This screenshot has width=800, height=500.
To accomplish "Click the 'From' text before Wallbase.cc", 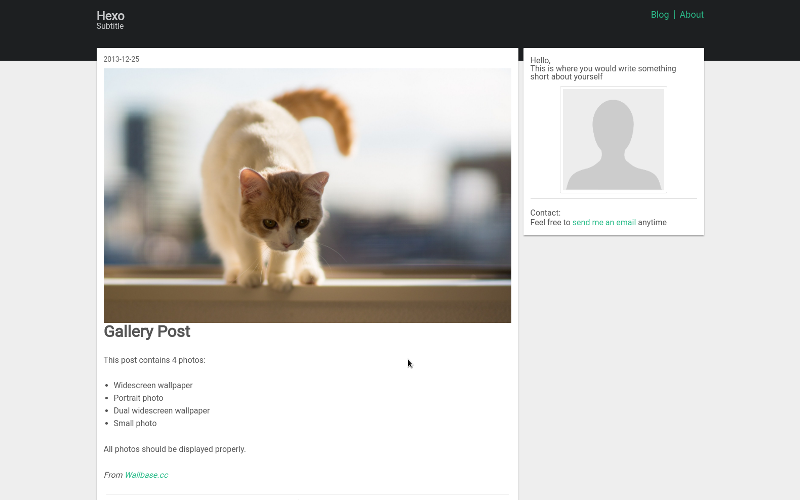I will [x=113, y=475].
